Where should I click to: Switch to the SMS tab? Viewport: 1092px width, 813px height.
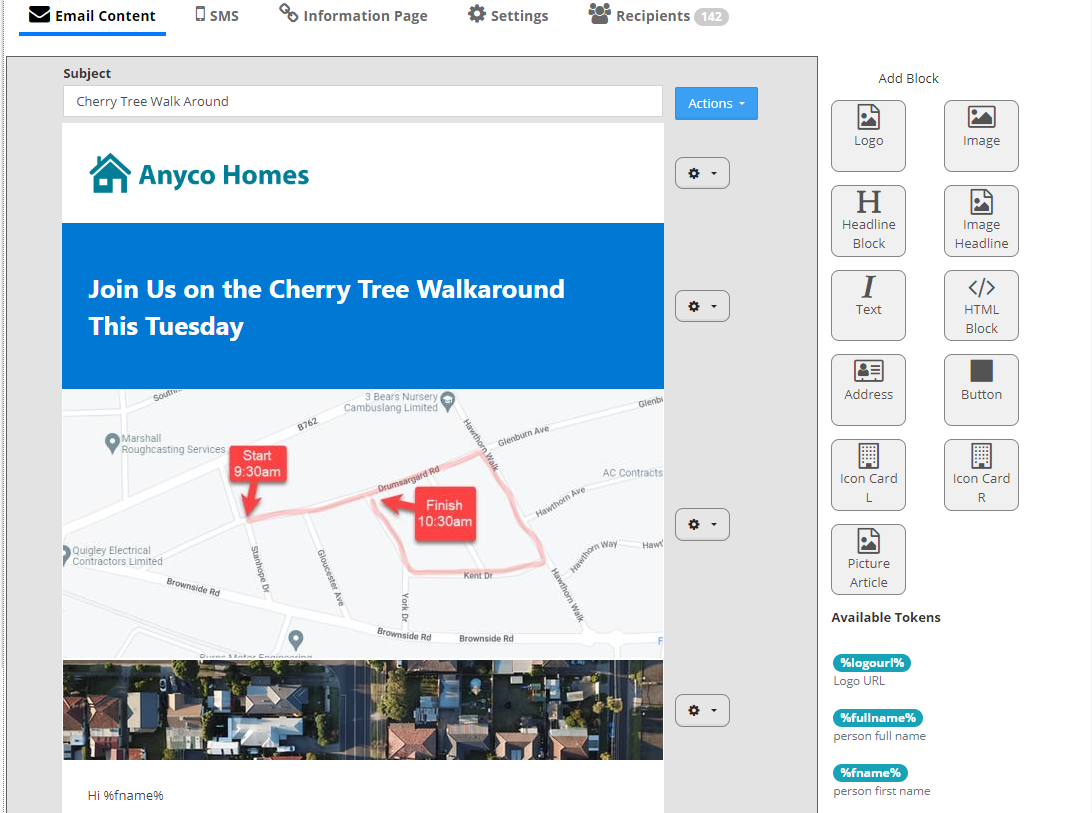point(217,15)
